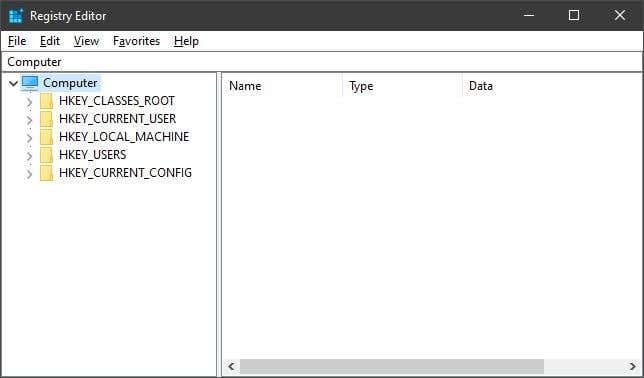This screenshot has width=644, height=378.
Task: Open the File menu
Action: coord(17,41)
